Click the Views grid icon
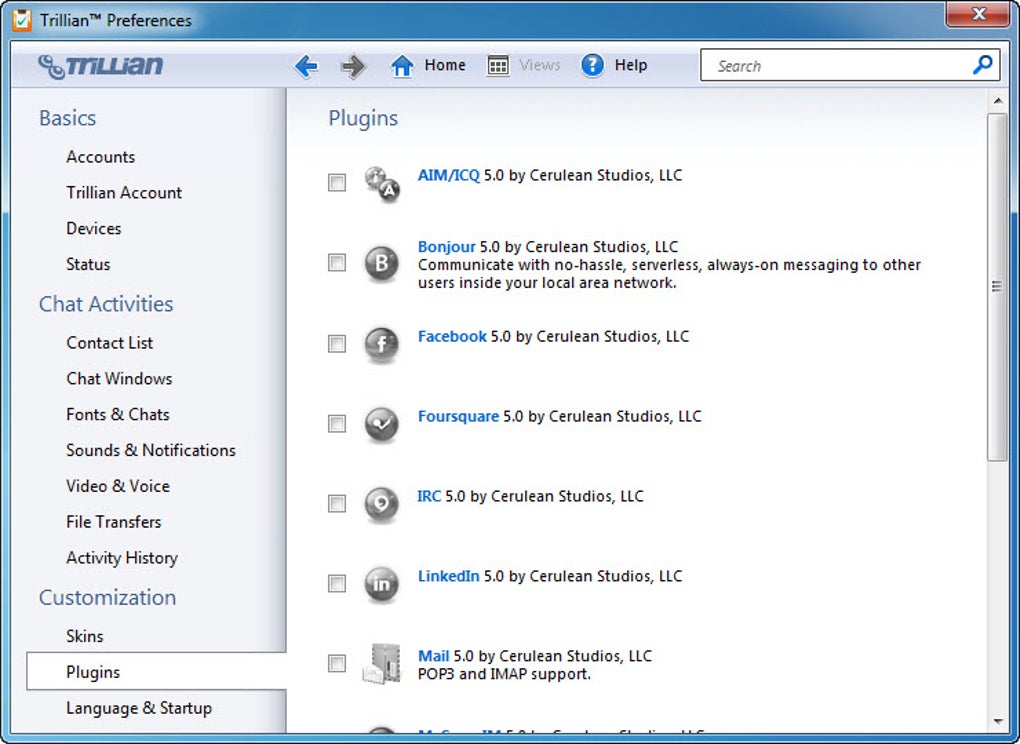The image size is (1020, 744). 498,66
